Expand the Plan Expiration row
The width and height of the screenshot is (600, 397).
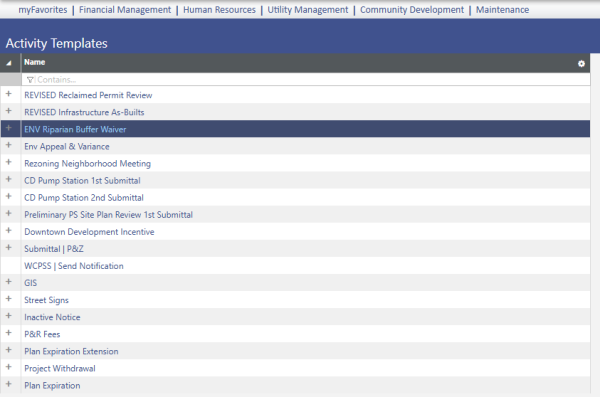(9, 384)
